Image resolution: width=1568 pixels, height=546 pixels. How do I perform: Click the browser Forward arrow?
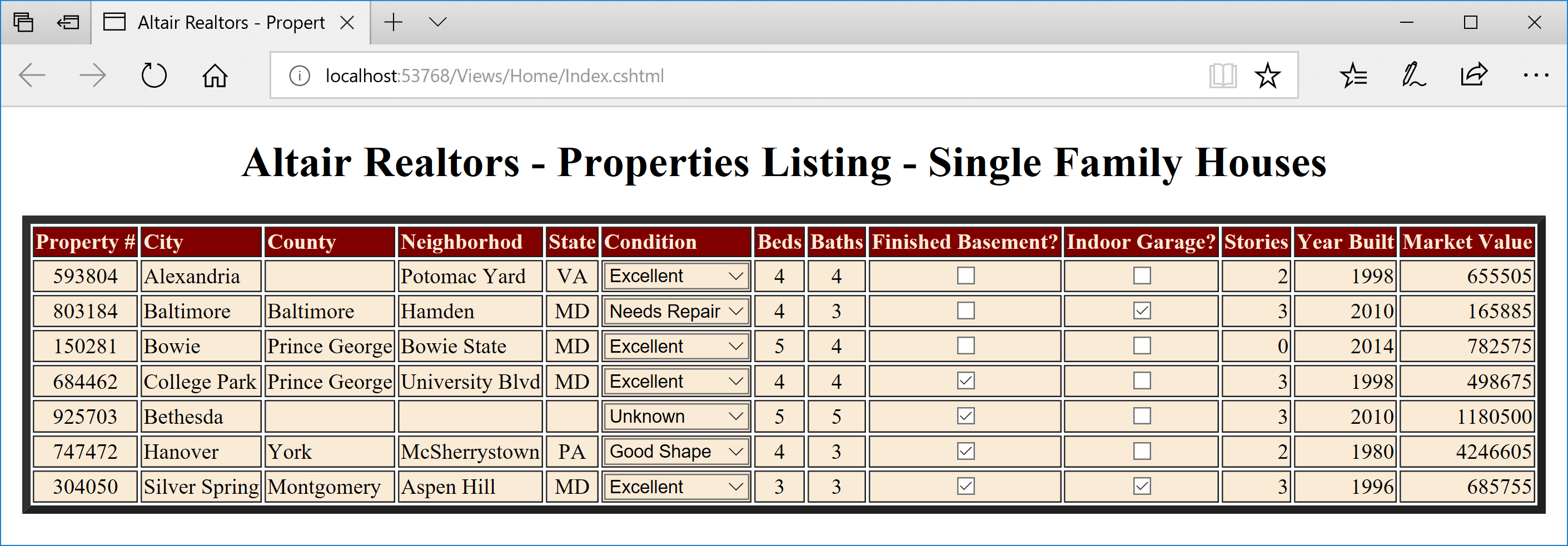tap(92, 76)
